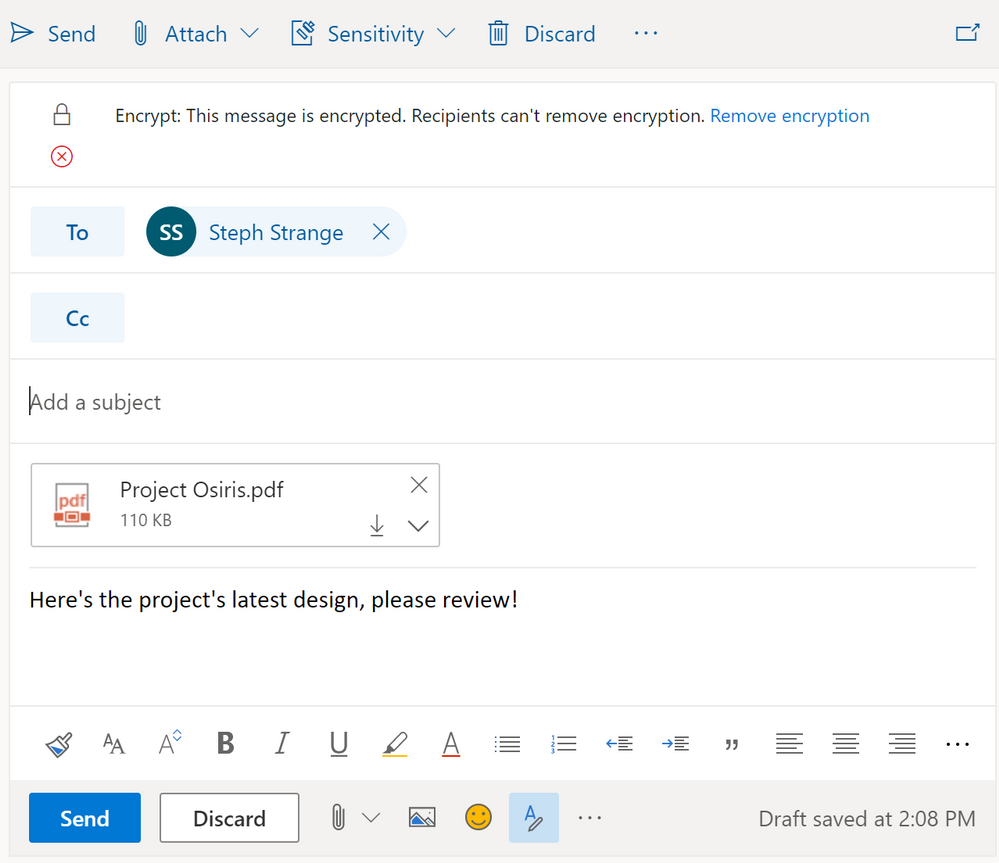999x863 pixels.
Task: Remove Steph Strange from recipients
Action: click(380, 231)
